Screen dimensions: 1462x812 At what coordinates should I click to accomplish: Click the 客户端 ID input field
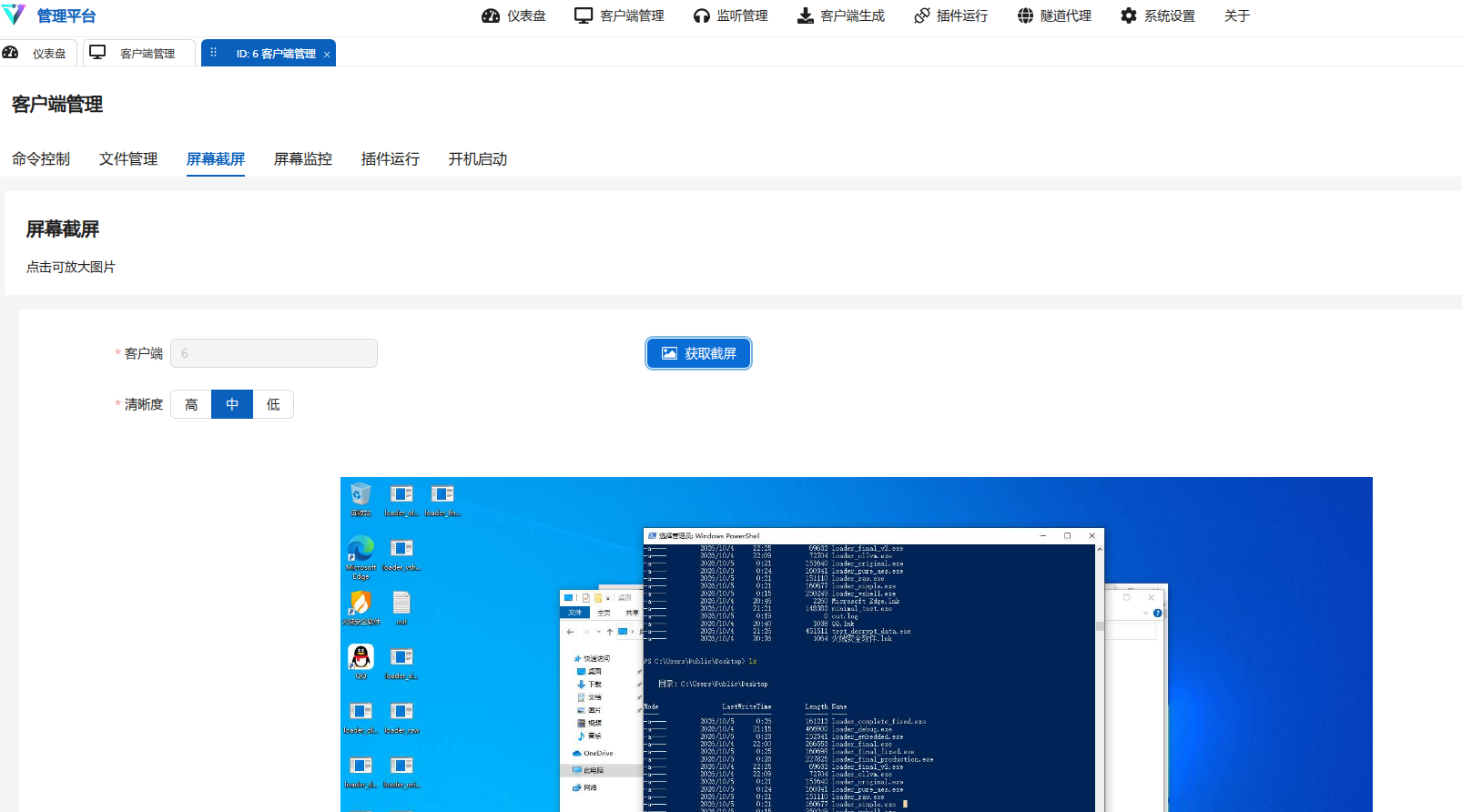[274, 353]
